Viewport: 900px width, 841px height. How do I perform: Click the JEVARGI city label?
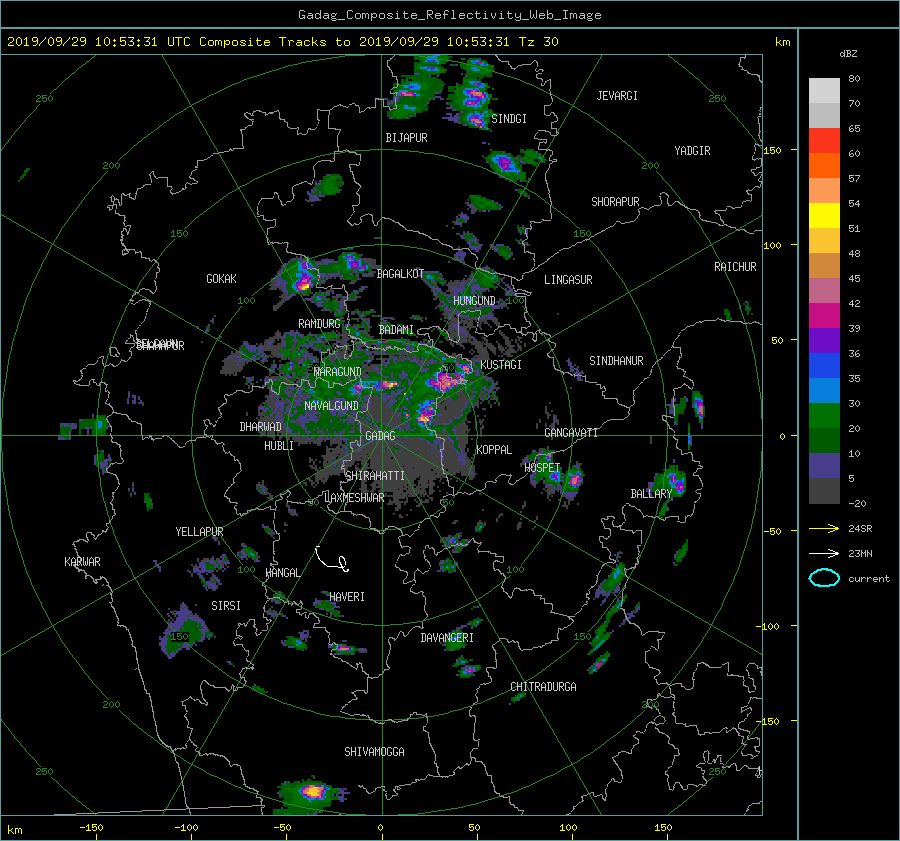coord(617,96)
